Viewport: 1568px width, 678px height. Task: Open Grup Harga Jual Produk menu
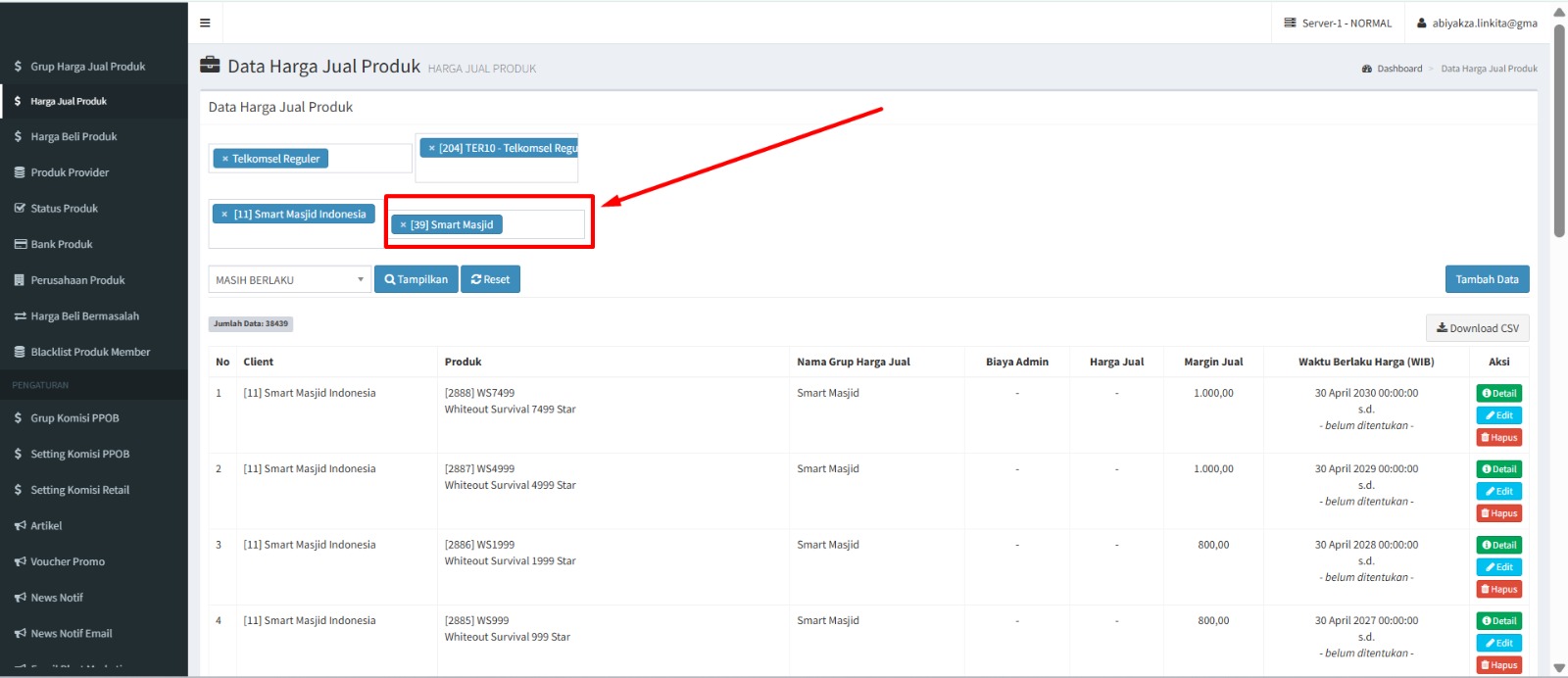pos(87,67)
